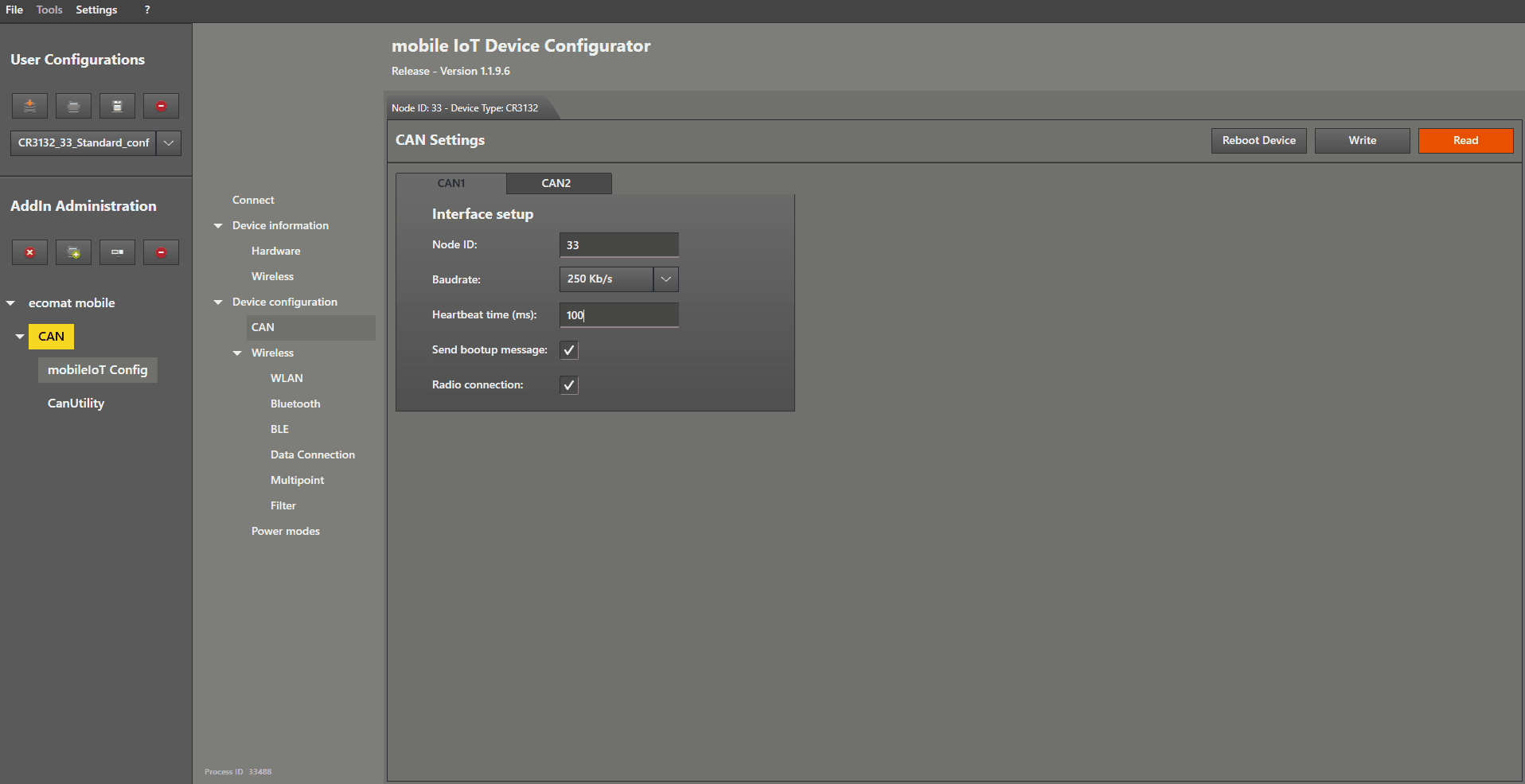1525x784 pixels.
Task: Uncheck the Send bootup message checkbox
Action: [569, 350]
